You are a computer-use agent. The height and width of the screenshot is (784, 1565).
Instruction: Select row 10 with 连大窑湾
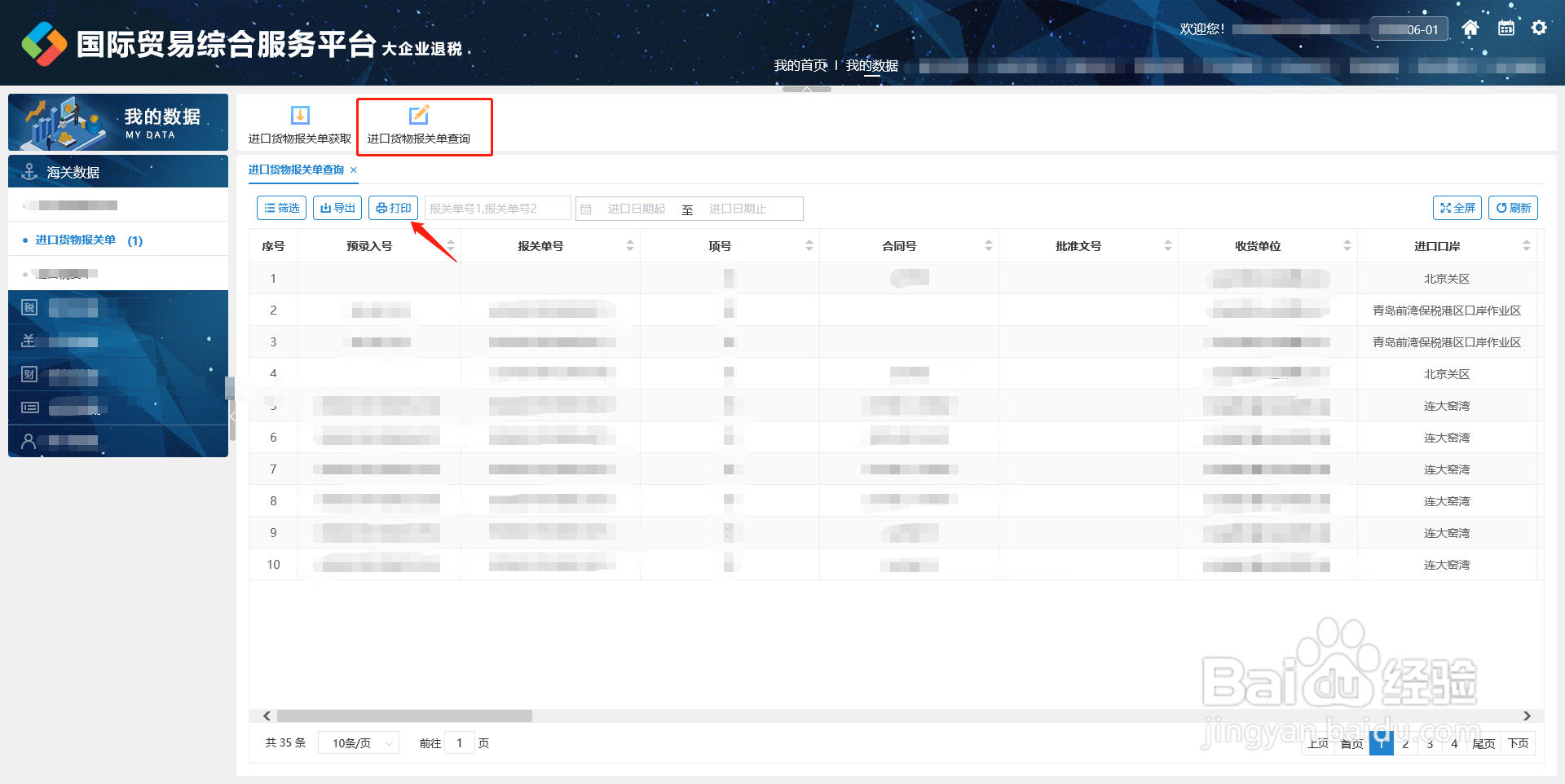tap(896, 564)
